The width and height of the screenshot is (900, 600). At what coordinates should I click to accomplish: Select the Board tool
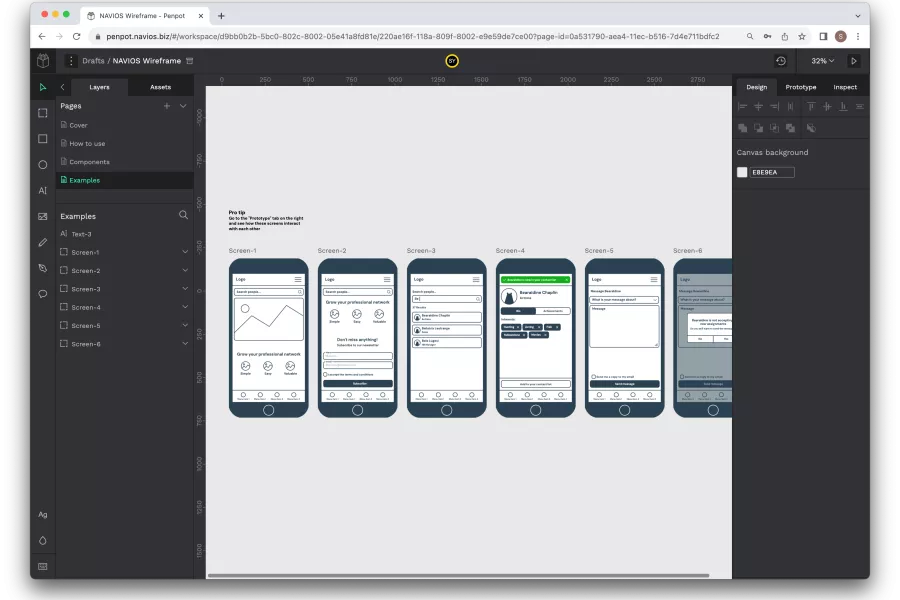pos(42,113)
